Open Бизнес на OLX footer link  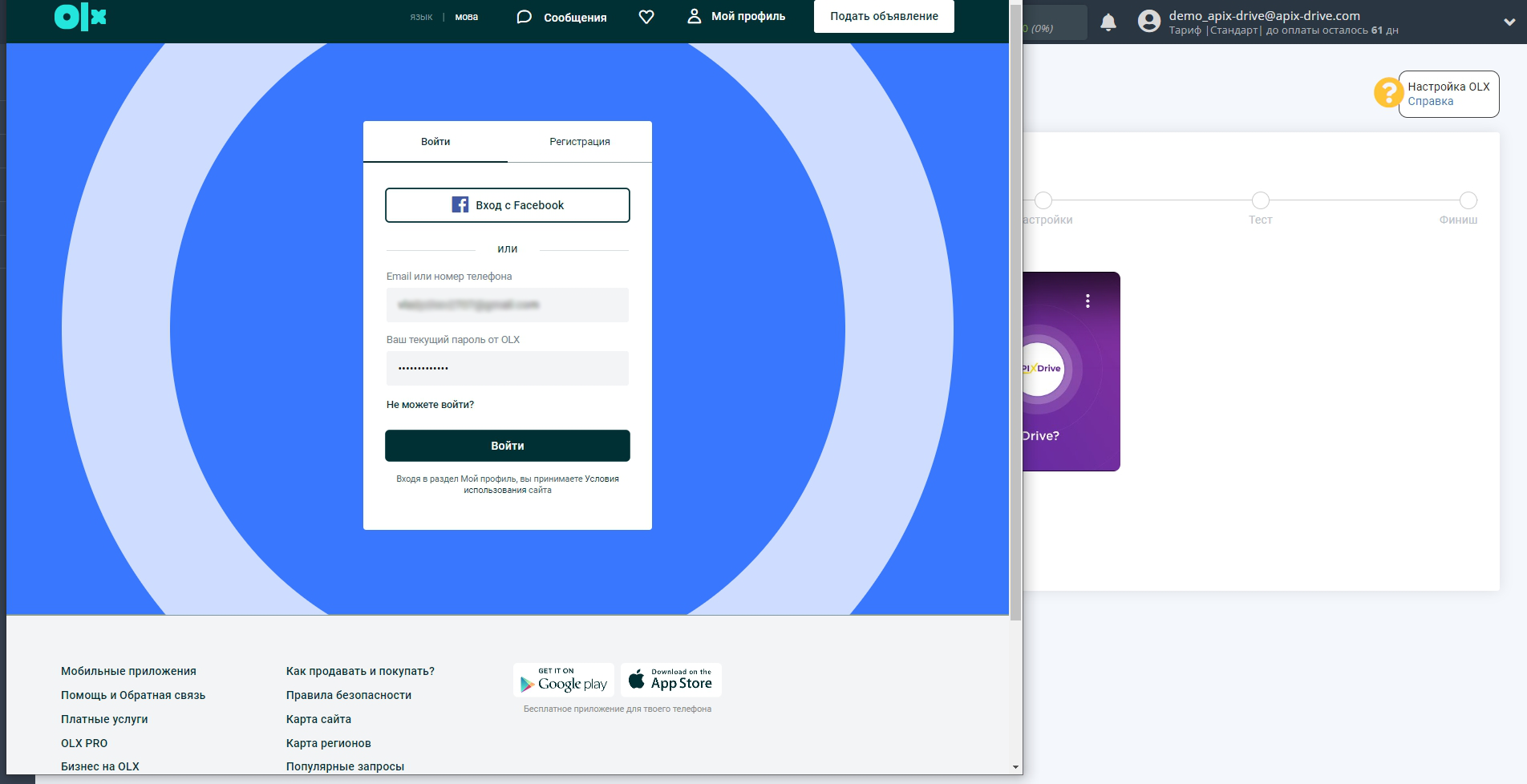click(x=100, y=766)
